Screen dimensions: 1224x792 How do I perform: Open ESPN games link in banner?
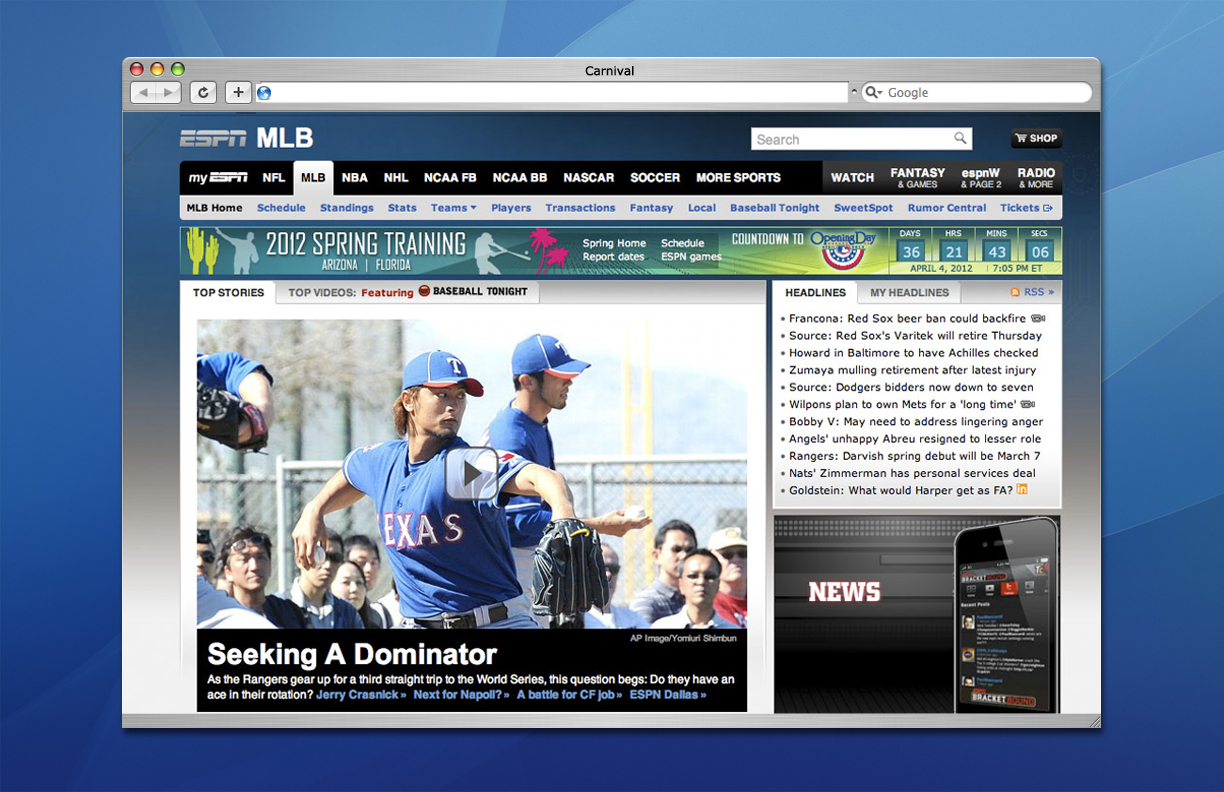691,257
